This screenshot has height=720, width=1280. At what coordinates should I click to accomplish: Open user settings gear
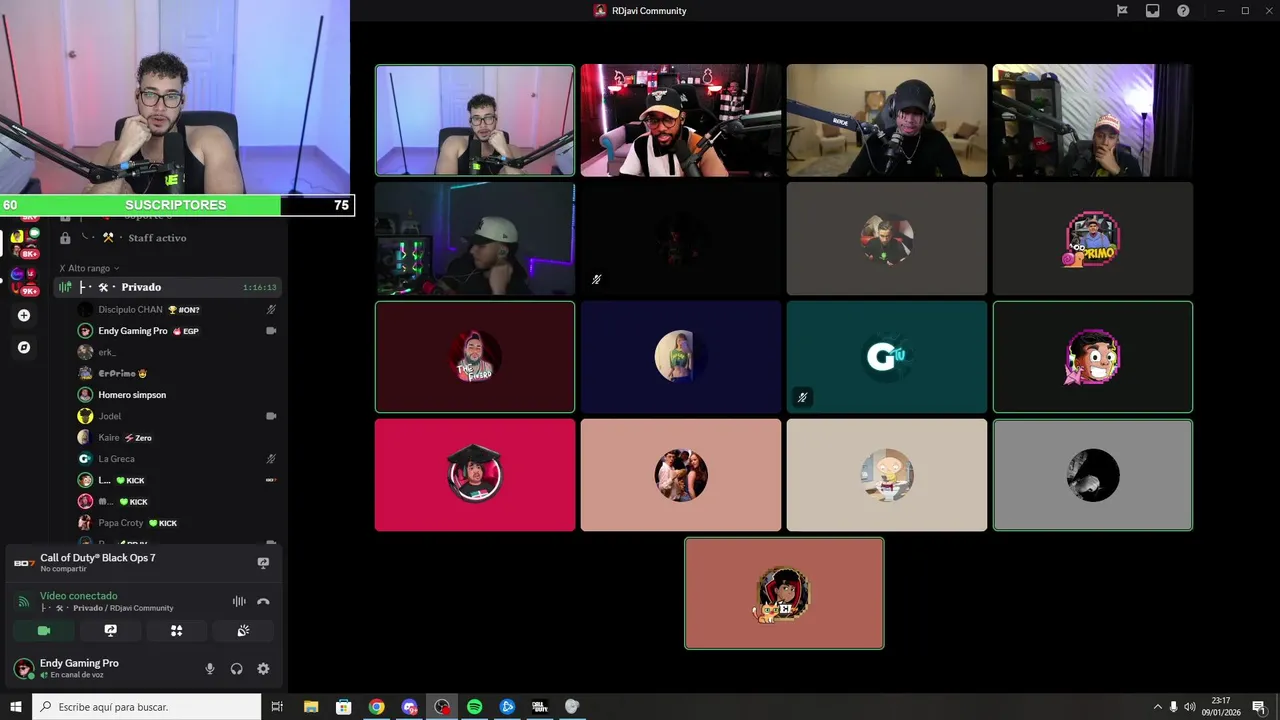pyautogui.click(x=263, y=669)
